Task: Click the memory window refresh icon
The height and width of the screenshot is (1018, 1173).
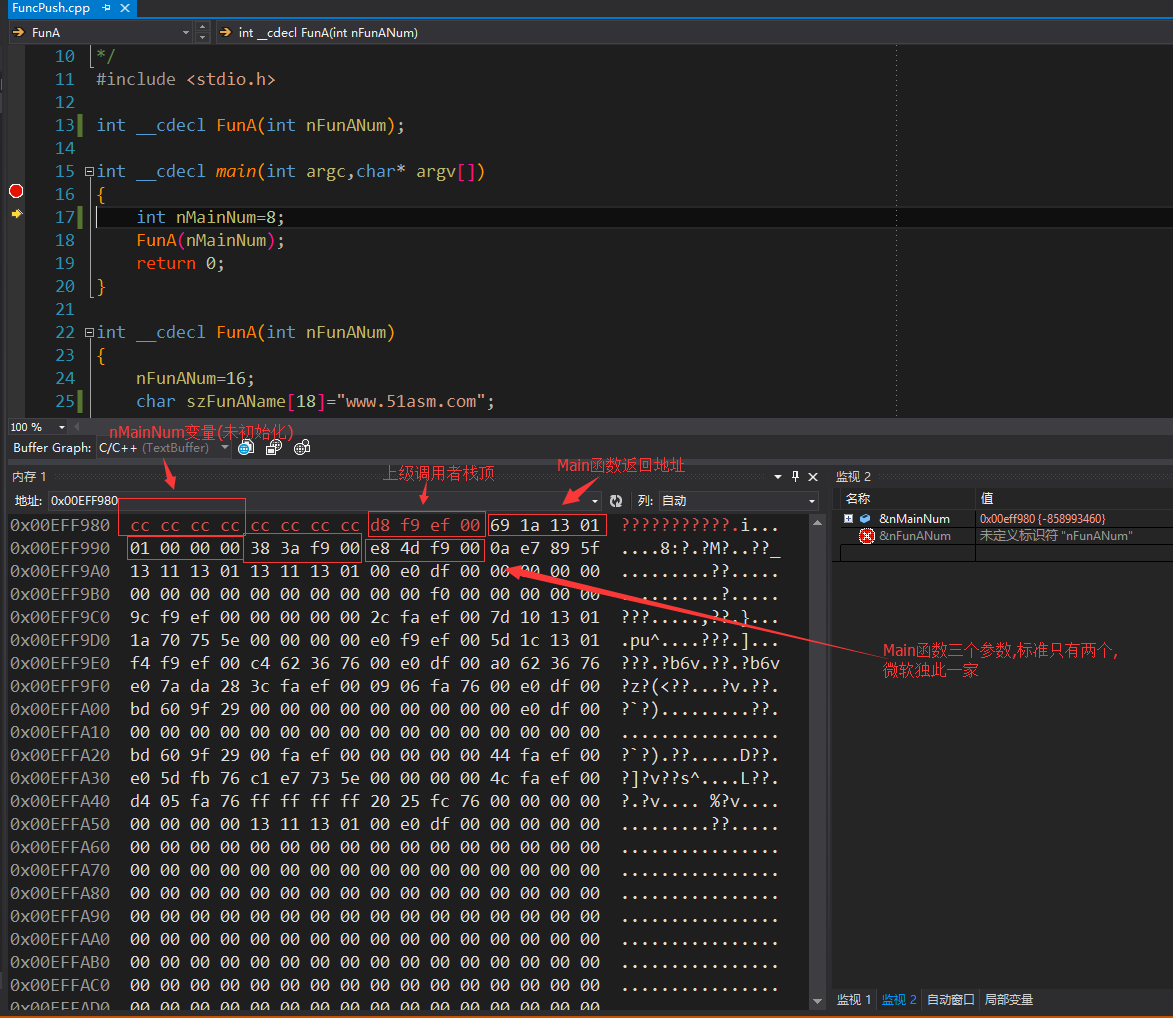Action: click(616, 501)
